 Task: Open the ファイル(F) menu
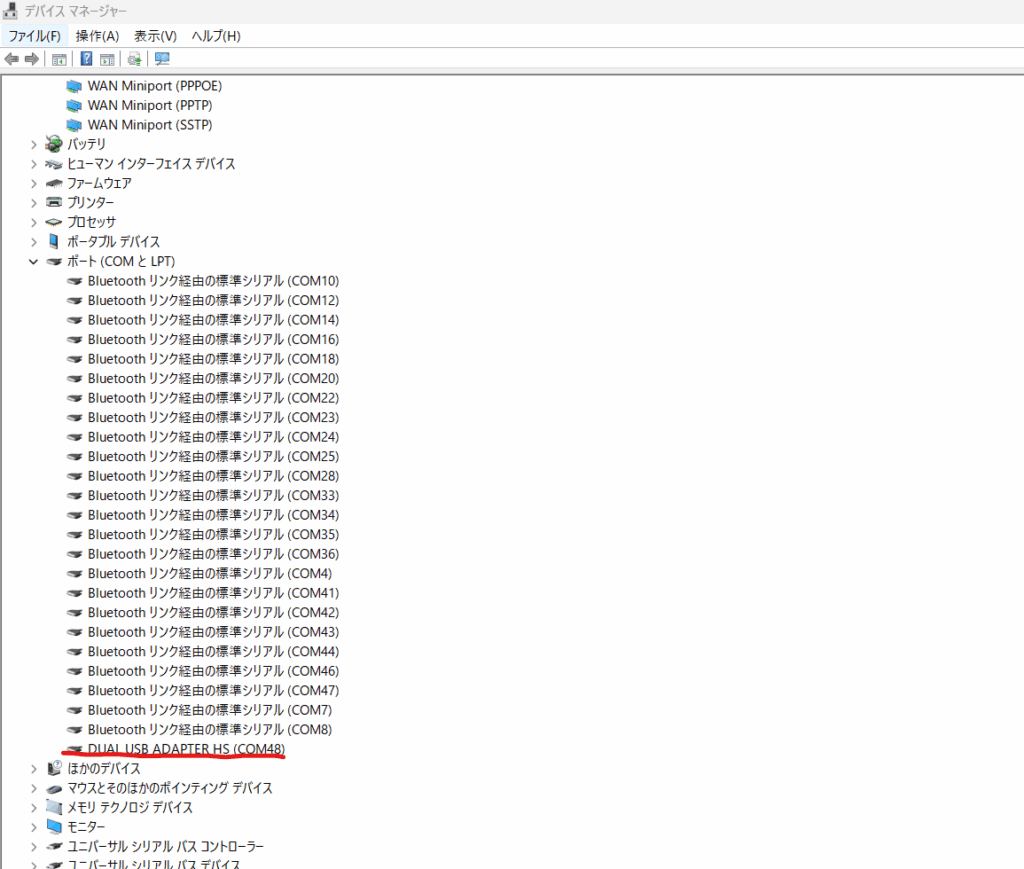[x=35, y=36]
